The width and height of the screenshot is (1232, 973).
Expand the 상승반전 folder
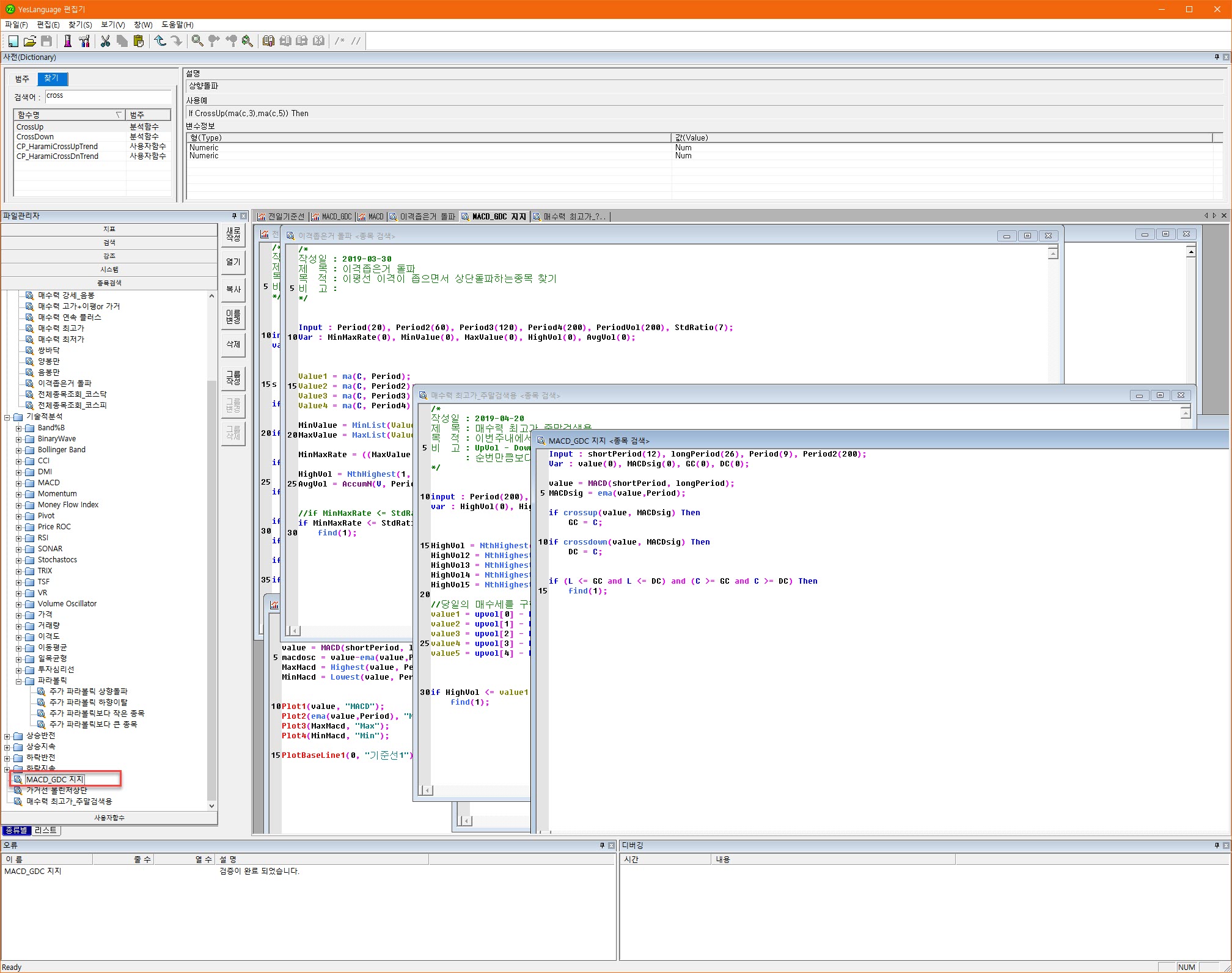coord(7,736)
